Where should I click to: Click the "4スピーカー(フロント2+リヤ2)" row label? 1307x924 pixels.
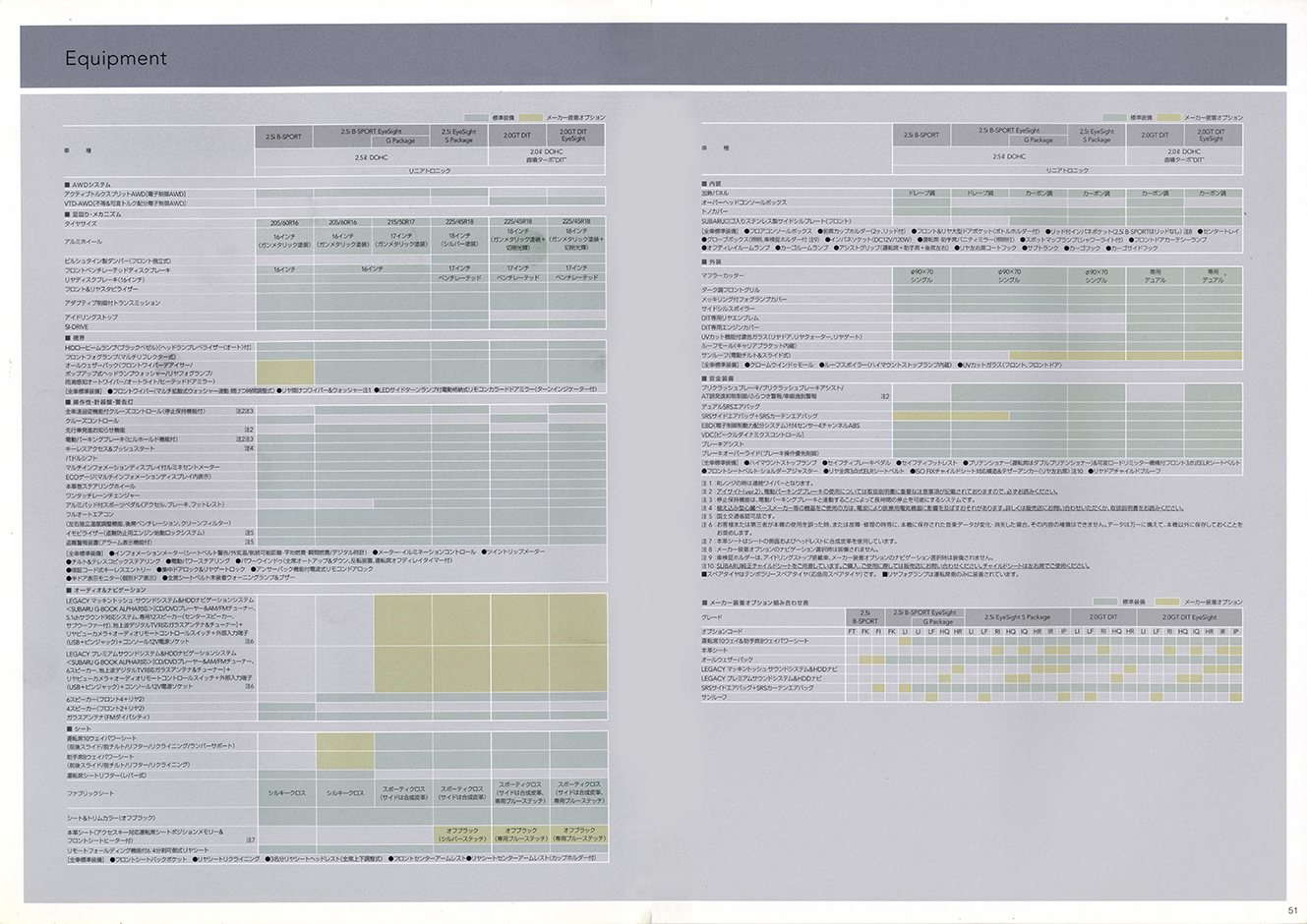[104, 708]
